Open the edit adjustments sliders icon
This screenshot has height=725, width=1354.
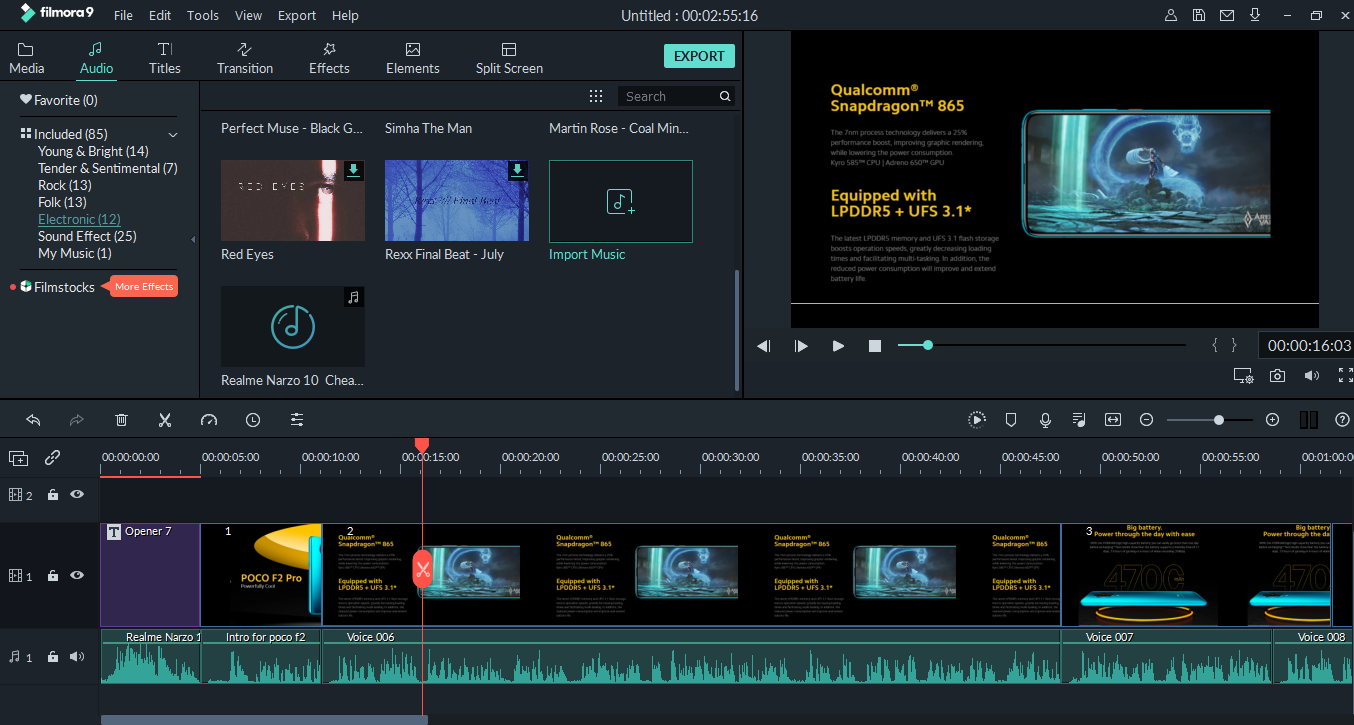click(x=297, y=420)
